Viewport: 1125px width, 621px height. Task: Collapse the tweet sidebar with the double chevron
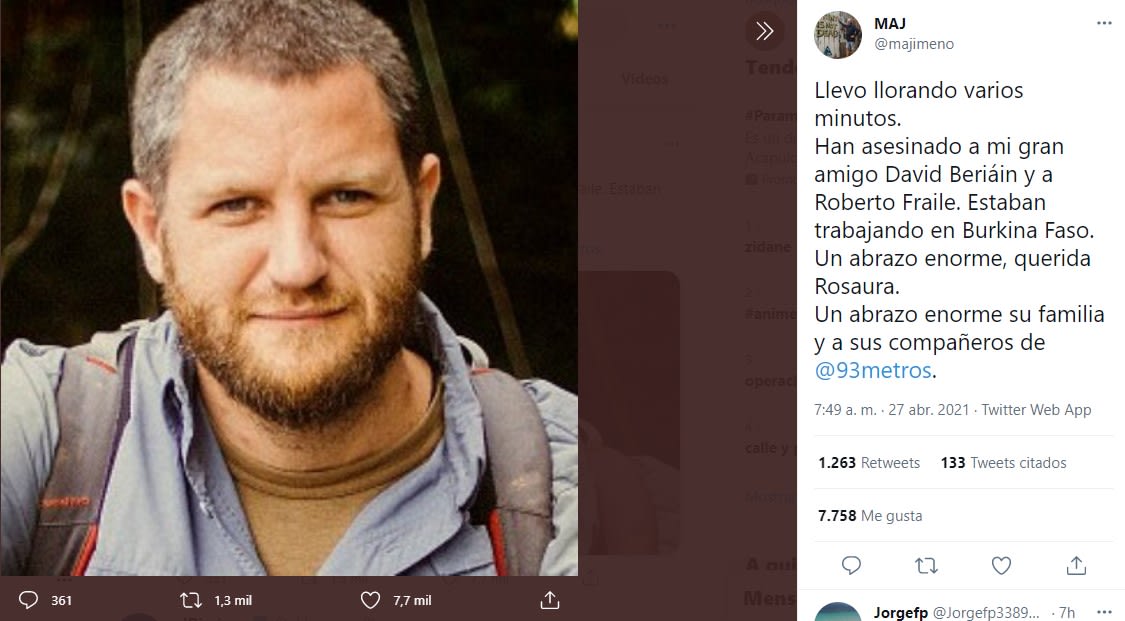765,31
